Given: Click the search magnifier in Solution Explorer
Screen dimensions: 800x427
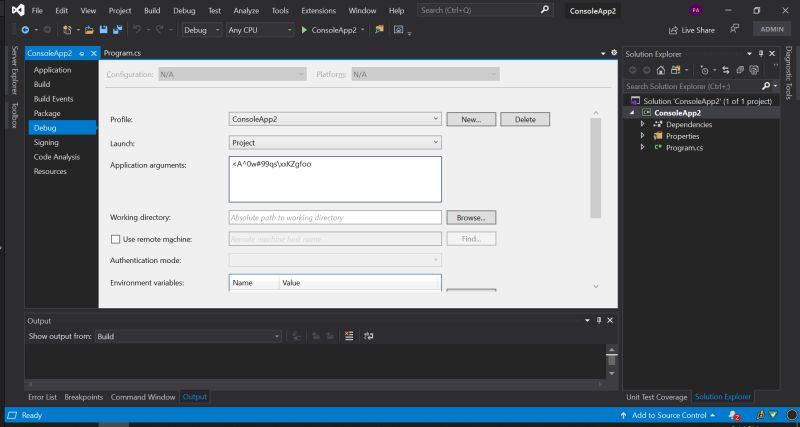Looking at the screenshot, I should (x=766, y=86).
